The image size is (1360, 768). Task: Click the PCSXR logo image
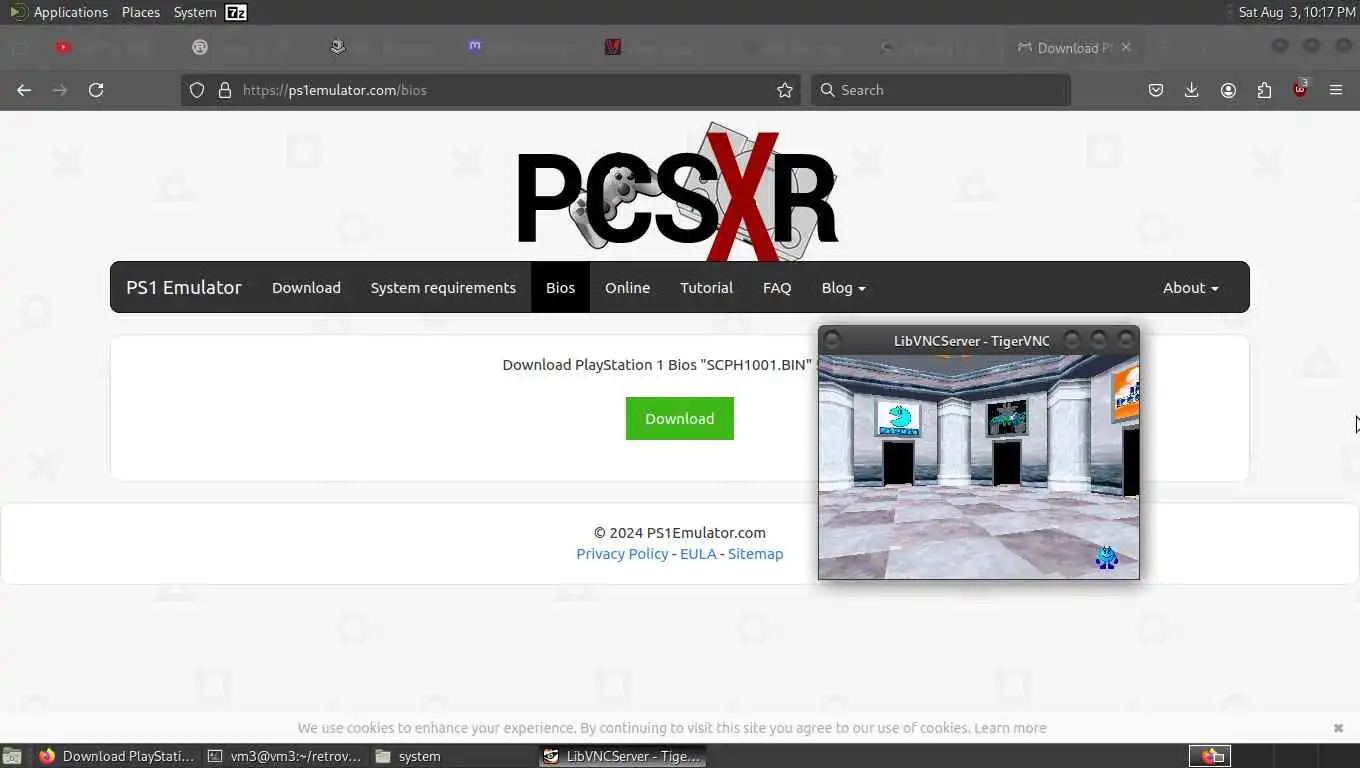pos(678,192)
